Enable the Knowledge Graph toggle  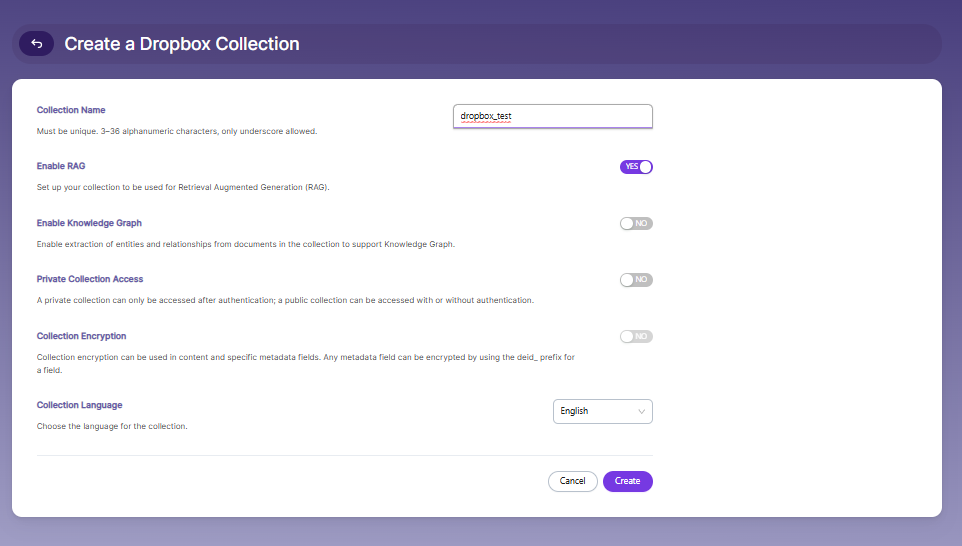coord(636,223)
